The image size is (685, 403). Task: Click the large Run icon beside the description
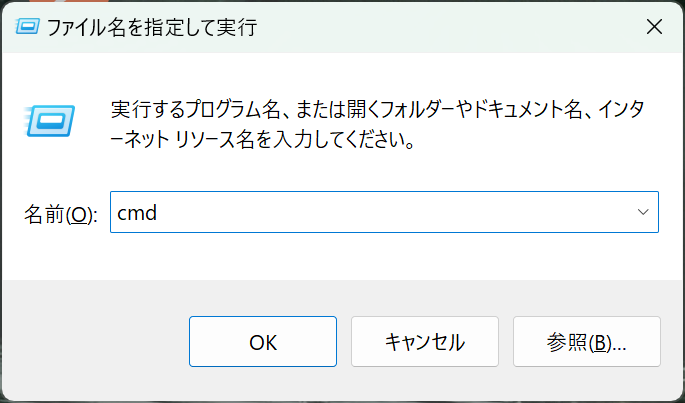(49, 120)
